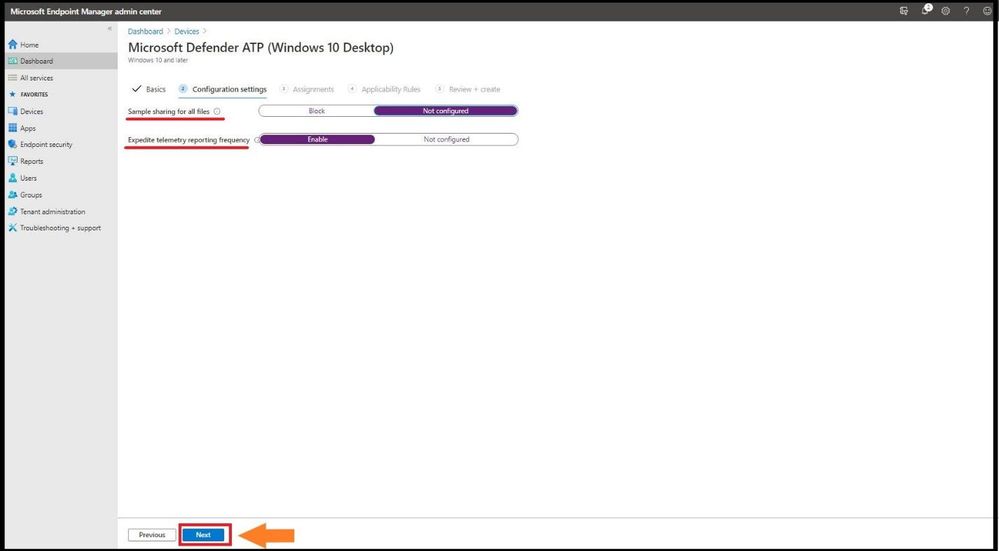Image resolution: width=999 pixels, height=551 pixels.
Task: Click the Troubleshooting + support wrench icon
Action: tap(12, 228)
